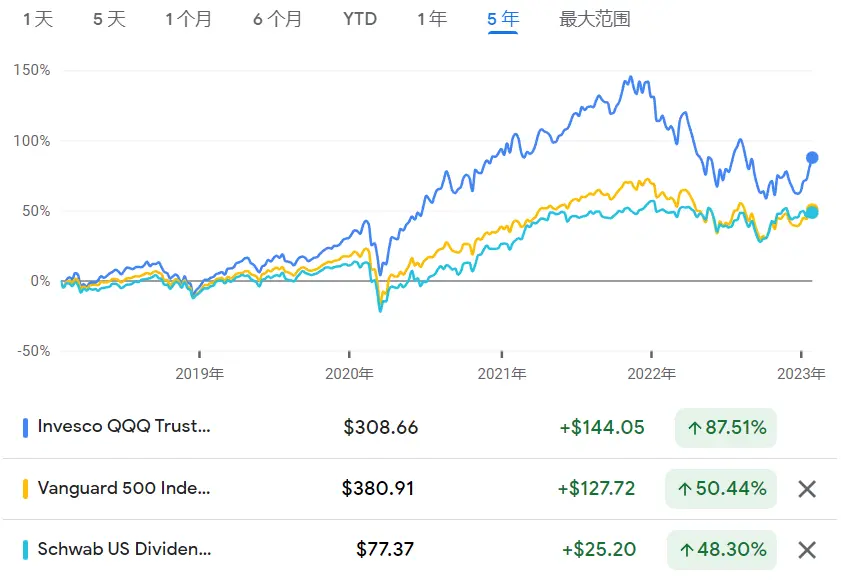Viewport: 841px width, 581px height.
Task: Switch to the 1年 range tab
Action: pos(432,19)
